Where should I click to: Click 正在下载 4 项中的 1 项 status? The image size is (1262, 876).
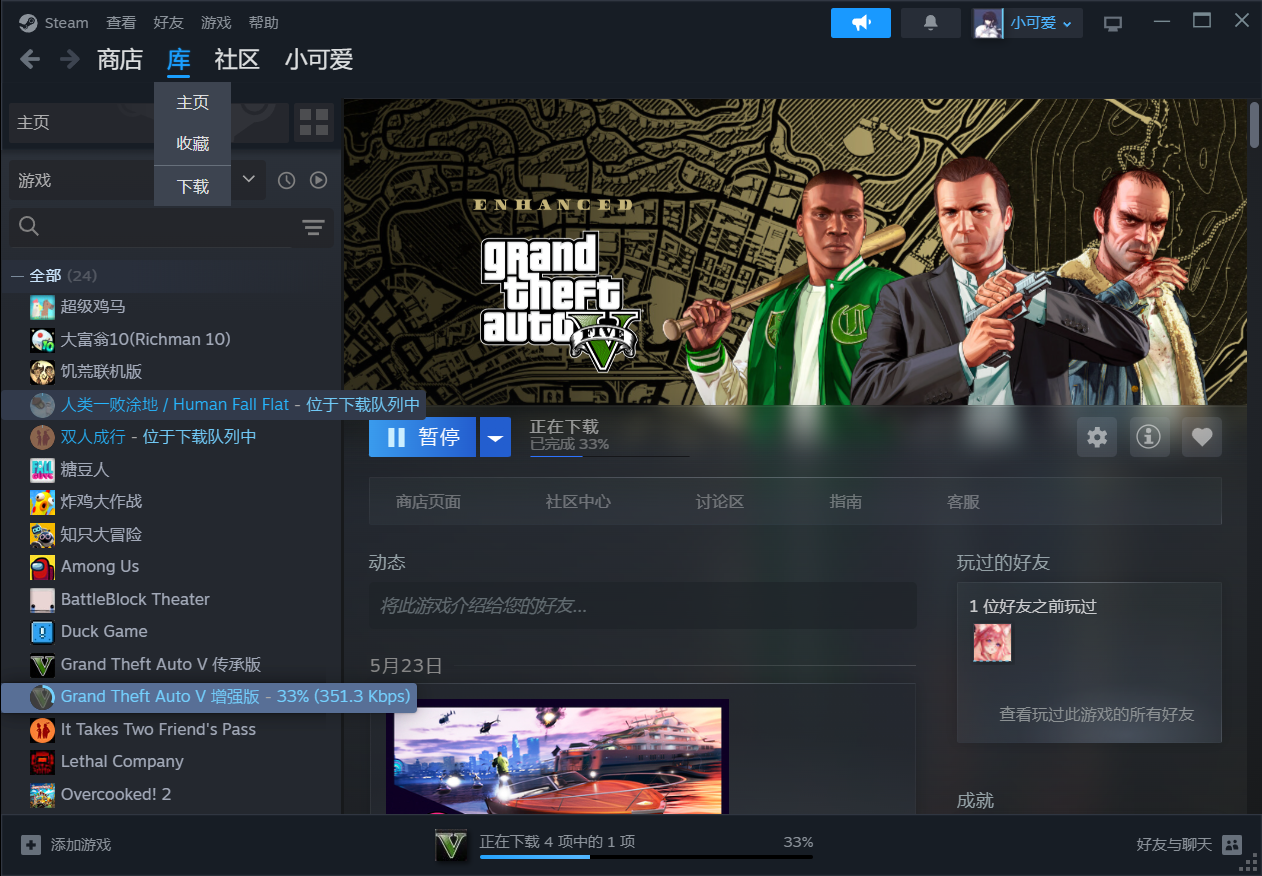[557, 842]
